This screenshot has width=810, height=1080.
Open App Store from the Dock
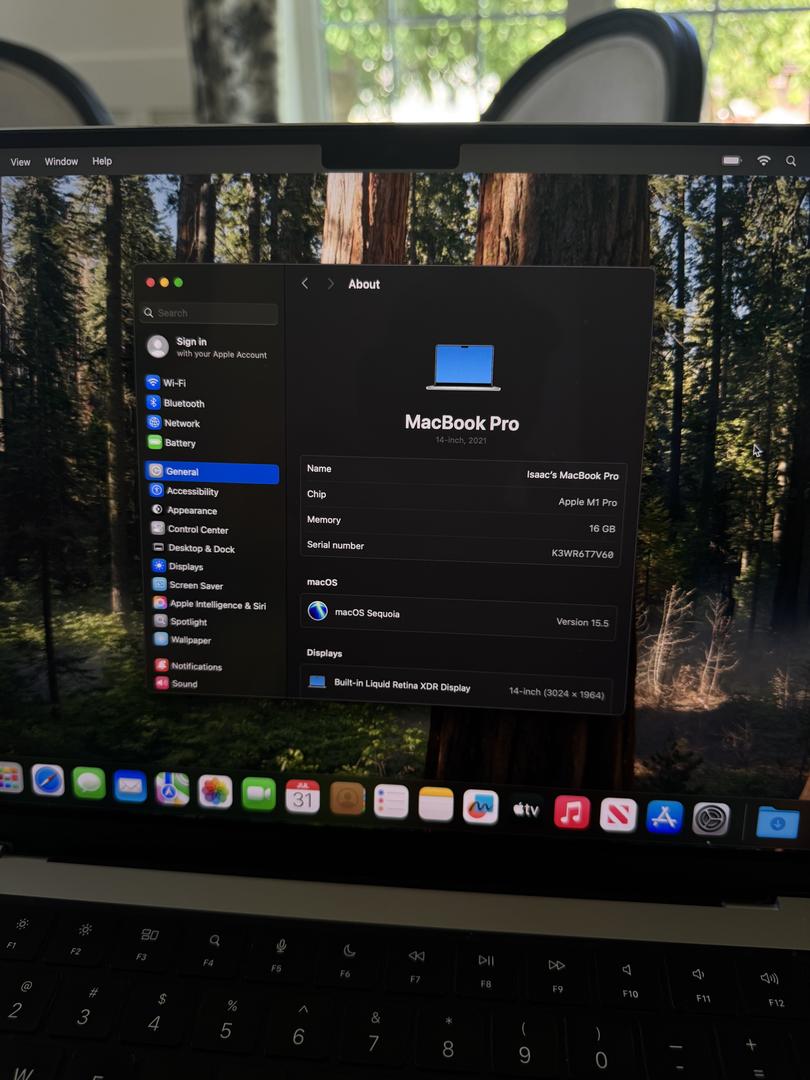665,817
